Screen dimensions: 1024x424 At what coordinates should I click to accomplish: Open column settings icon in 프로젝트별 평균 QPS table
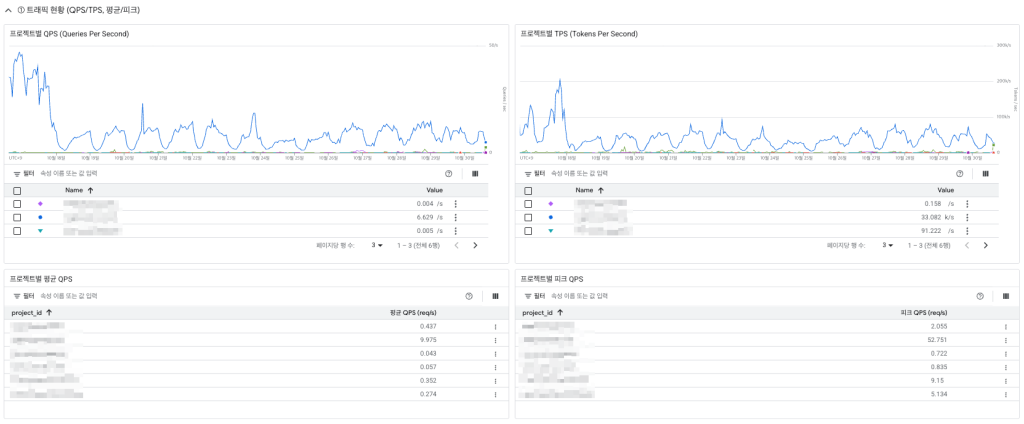point(495,296)
